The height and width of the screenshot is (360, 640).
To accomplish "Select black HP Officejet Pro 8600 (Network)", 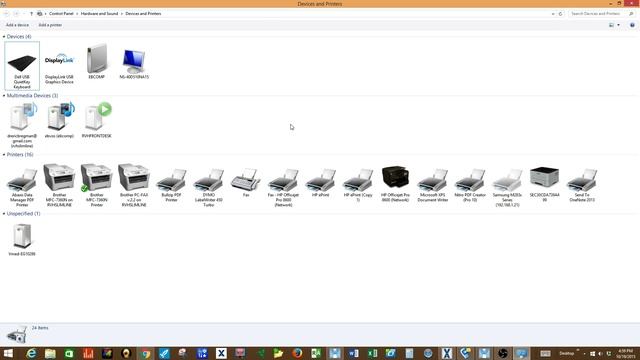I will [x=395, y=184].
